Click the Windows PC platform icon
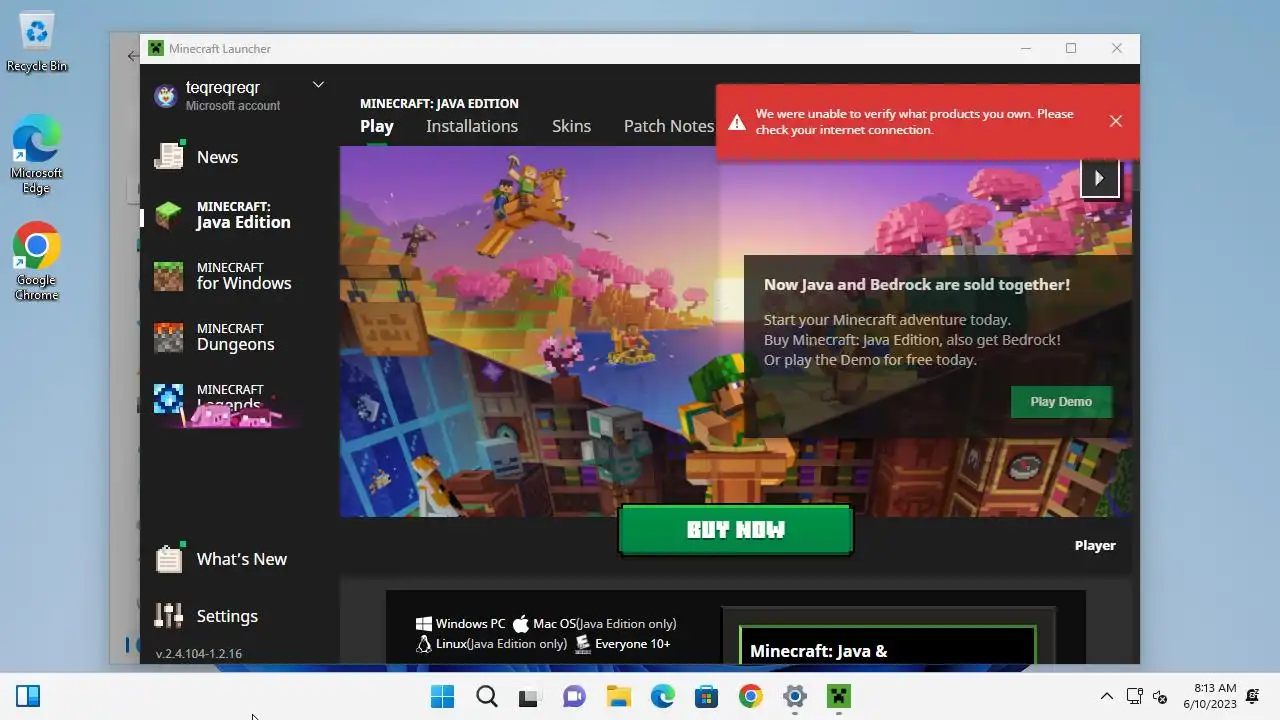Screen dimensions: 1280x720 coord(424,624)
